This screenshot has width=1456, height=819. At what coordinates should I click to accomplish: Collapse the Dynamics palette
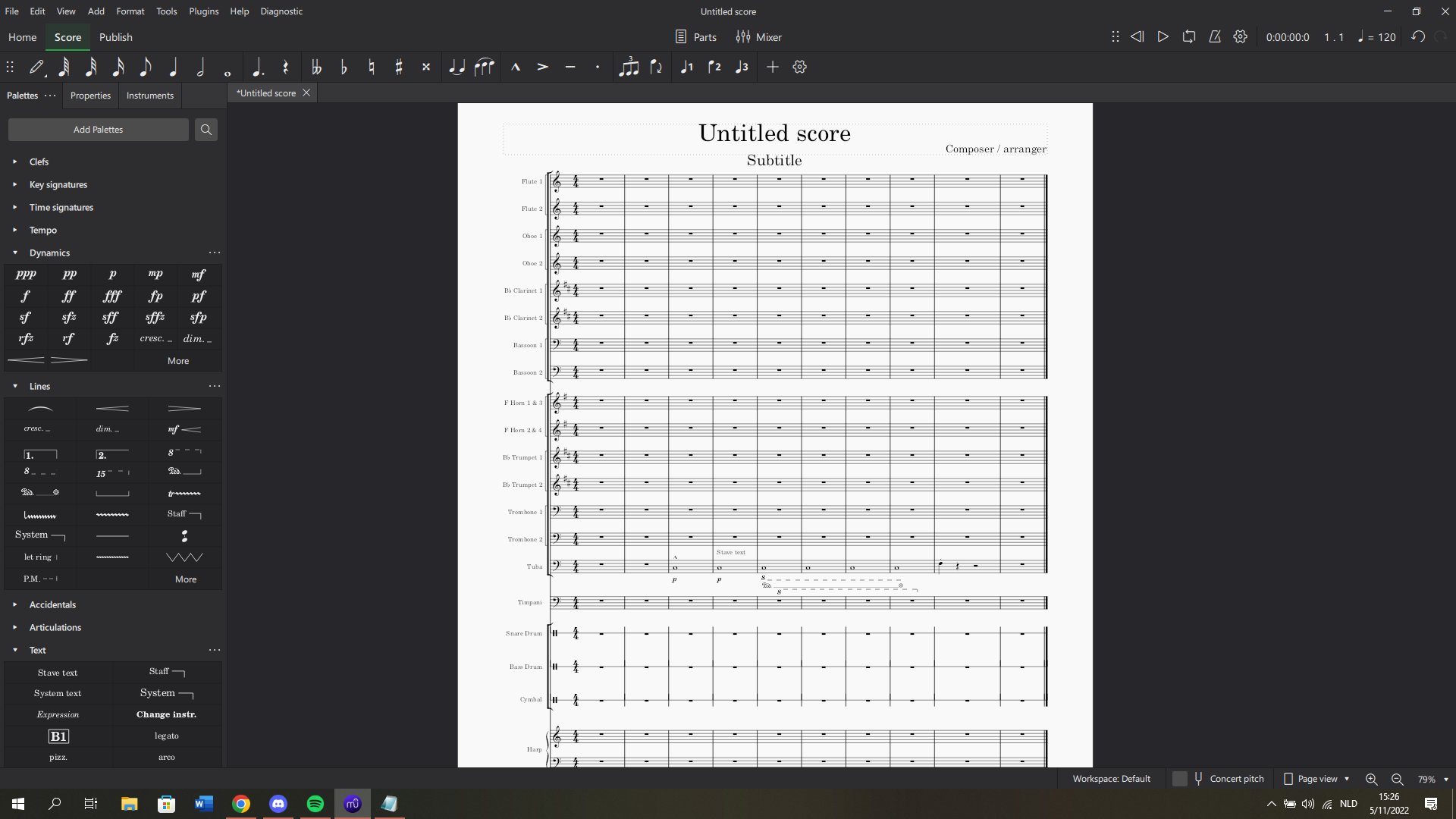(x=15, y=253)
